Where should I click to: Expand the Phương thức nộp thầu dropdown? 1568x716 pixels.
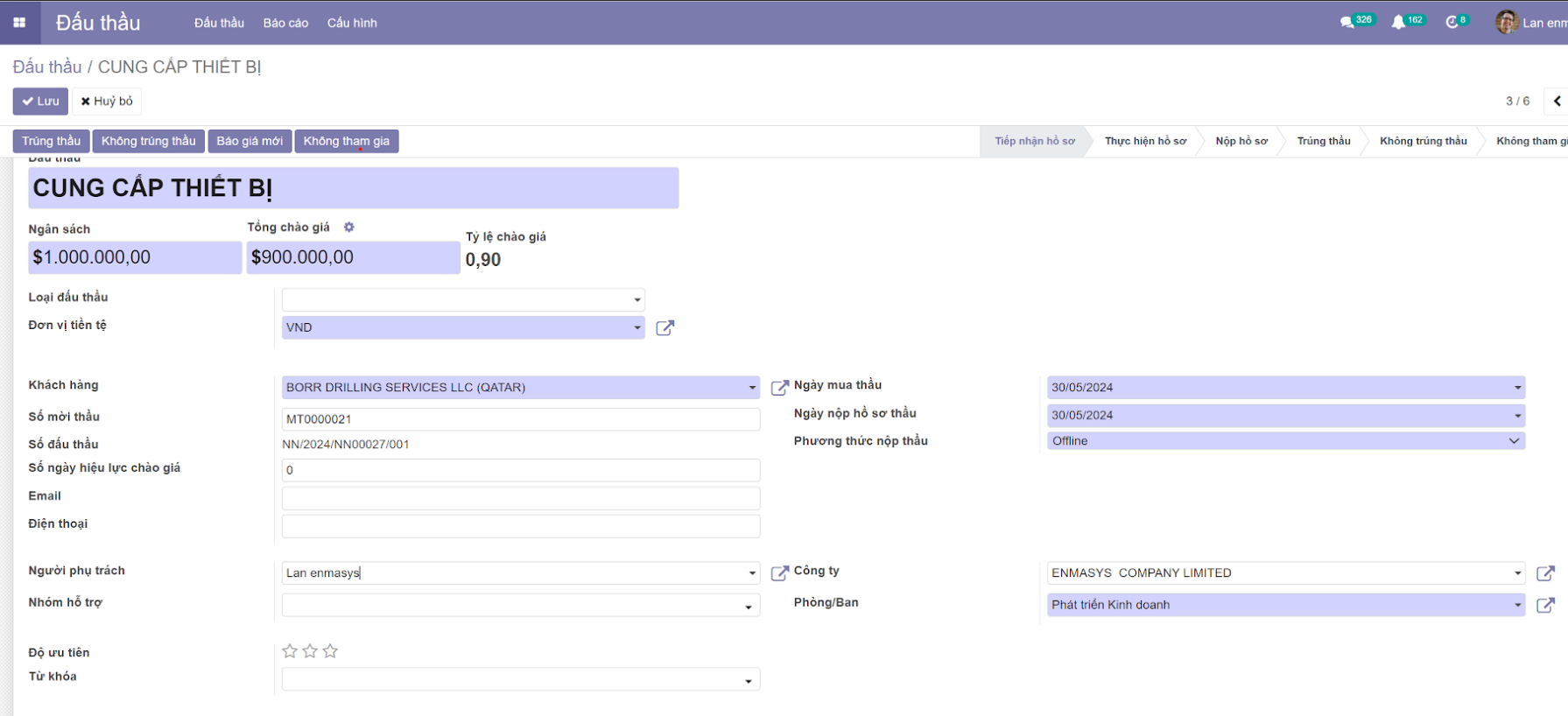pos(1514,441)
